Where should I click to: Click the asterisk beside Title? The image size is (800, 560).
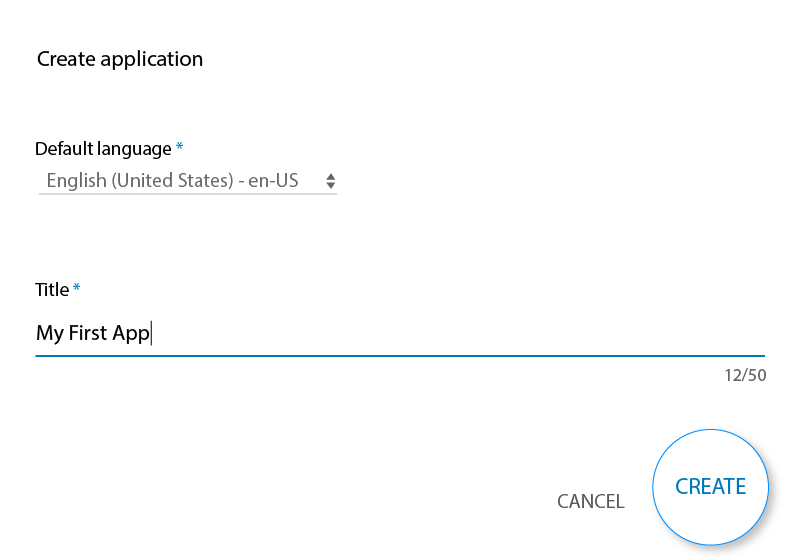pyautogui.click(x=77, y=289)
